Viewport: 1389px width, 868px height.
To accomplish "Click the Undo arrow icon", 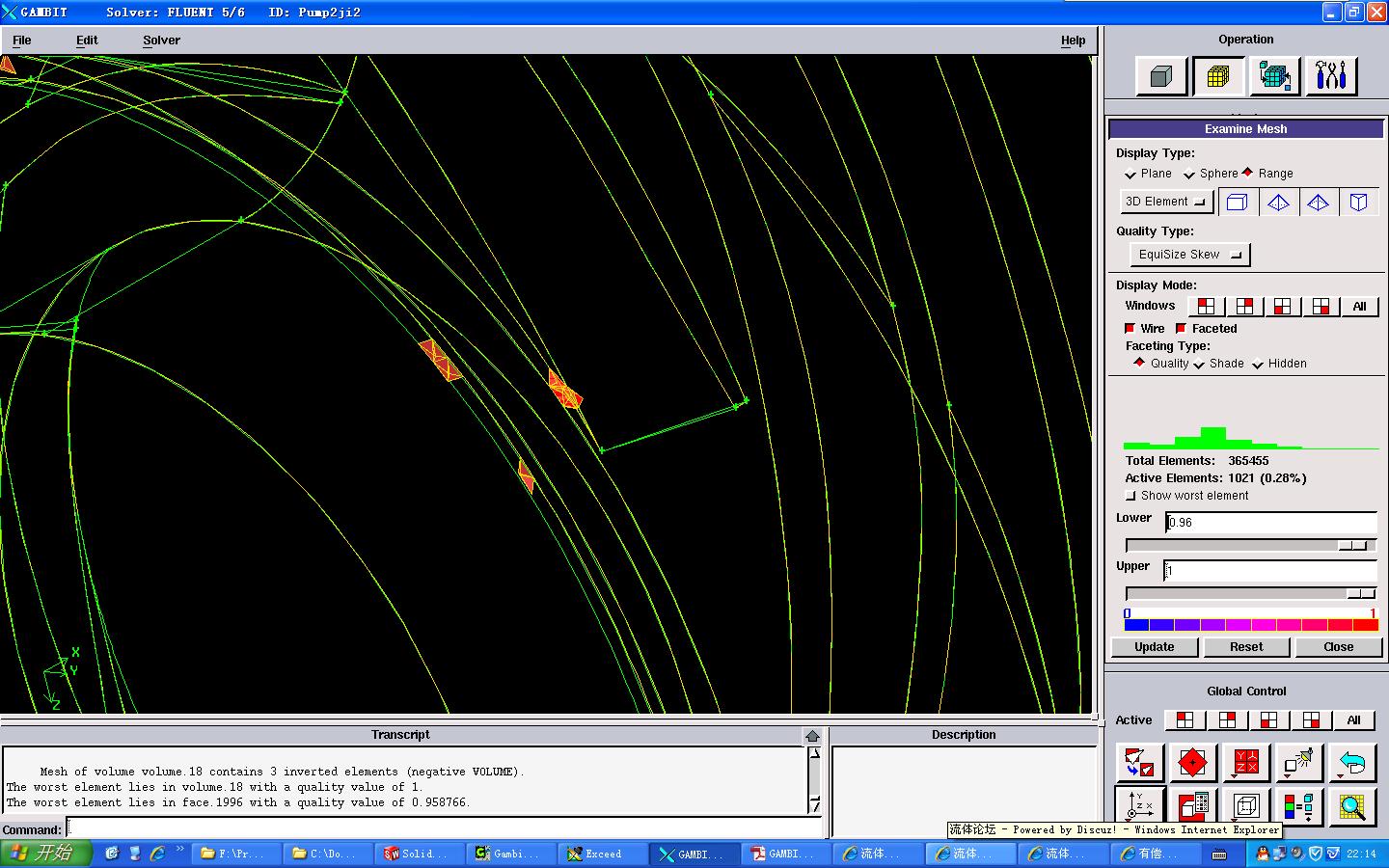I will (x=1352, y=763).
